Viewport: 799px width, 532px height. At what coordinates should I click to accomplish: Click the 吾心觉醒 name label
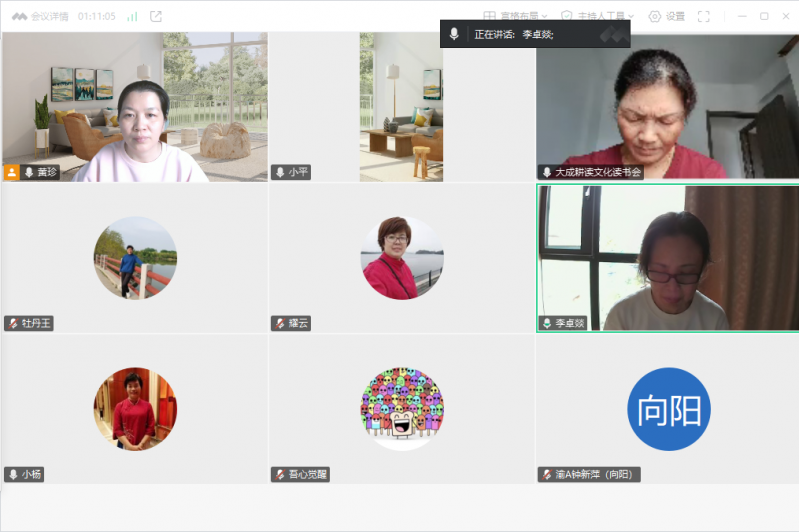click(308, 474)
